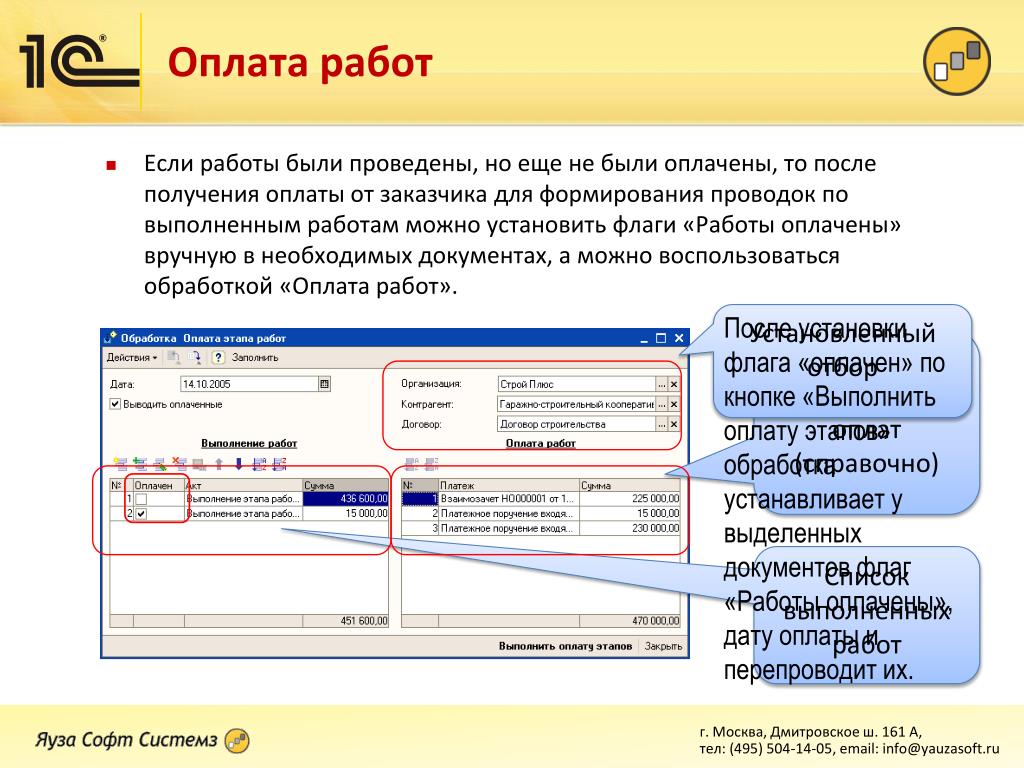
Task: Click Add row icon in Выполнение работ
Action: point(120,464)
